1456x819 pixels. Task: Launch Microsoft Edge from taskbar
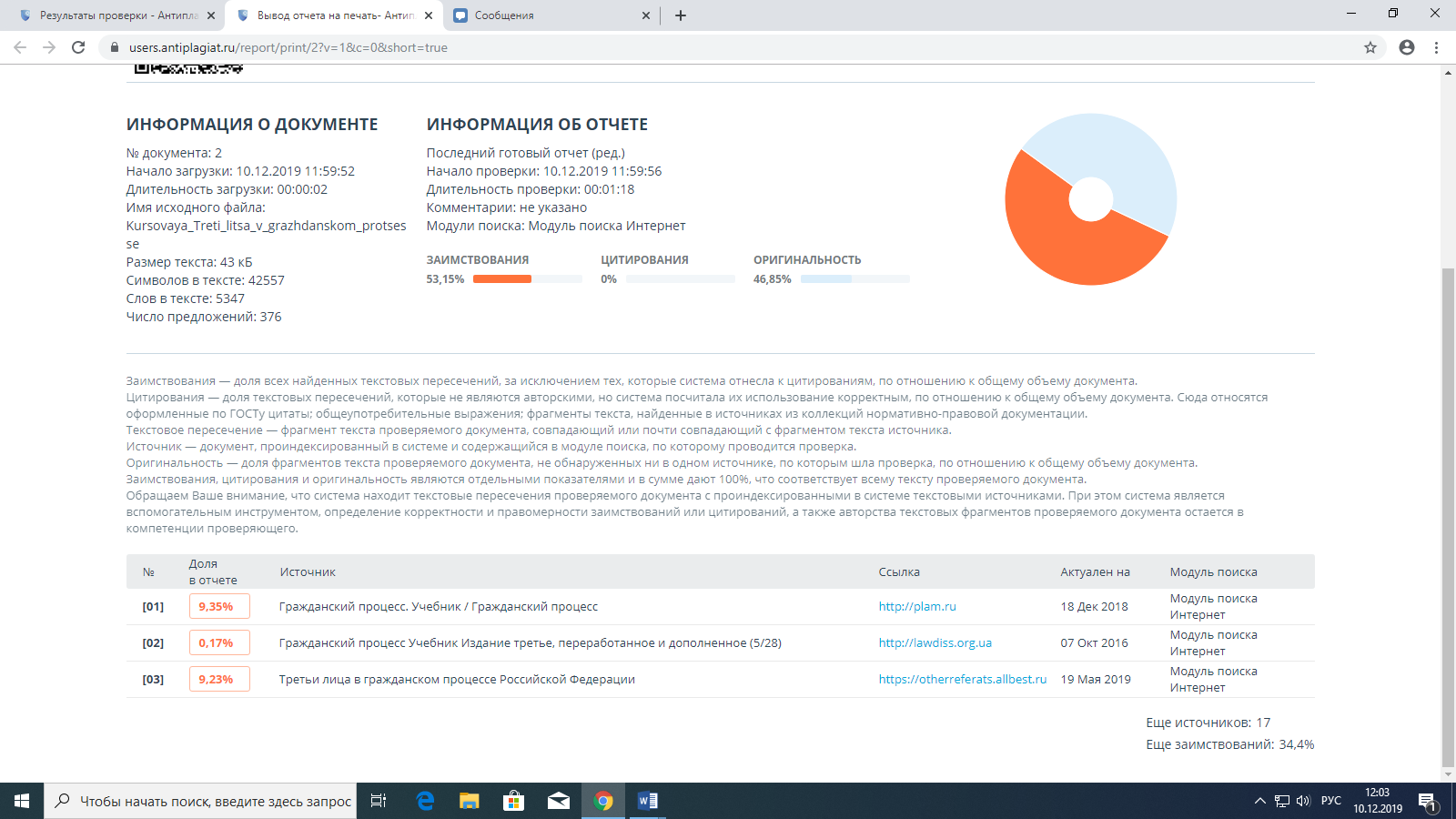pyautogui.click(x=425, y=801)
